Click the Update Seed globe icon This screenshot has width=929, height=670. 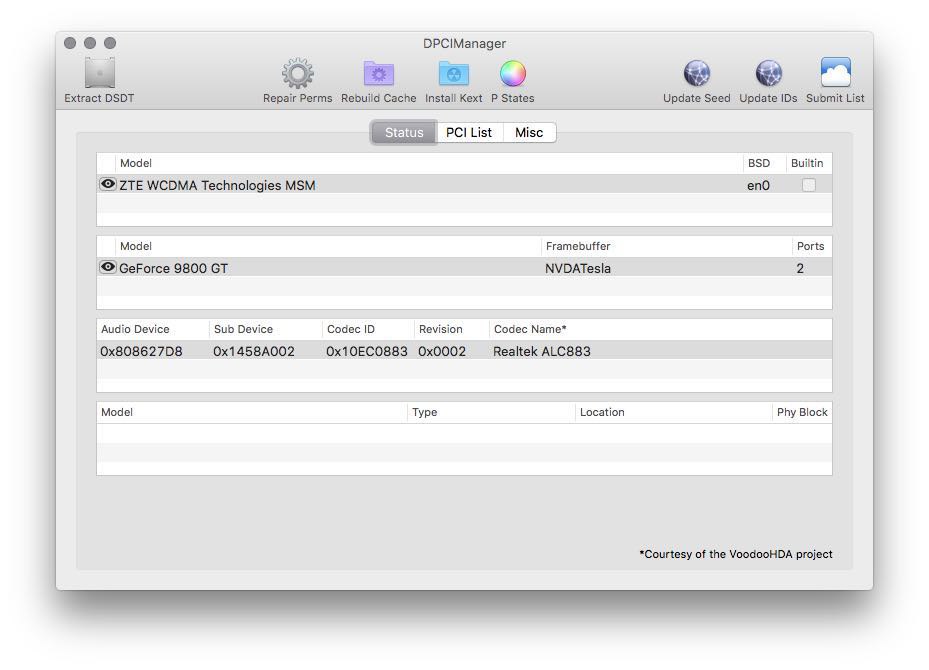tap(697, 73)
